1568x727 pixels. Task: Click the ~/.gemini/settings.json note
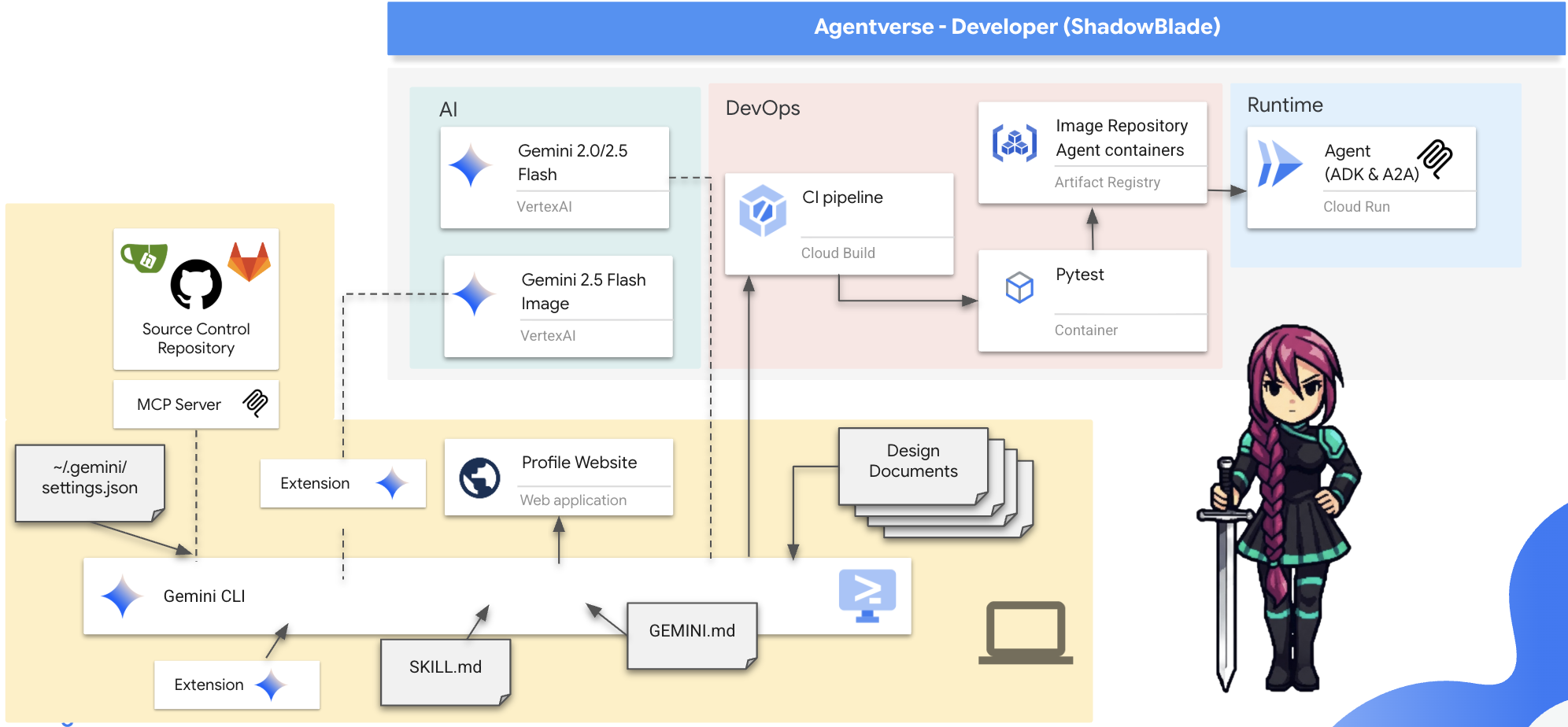click(90, 482)
